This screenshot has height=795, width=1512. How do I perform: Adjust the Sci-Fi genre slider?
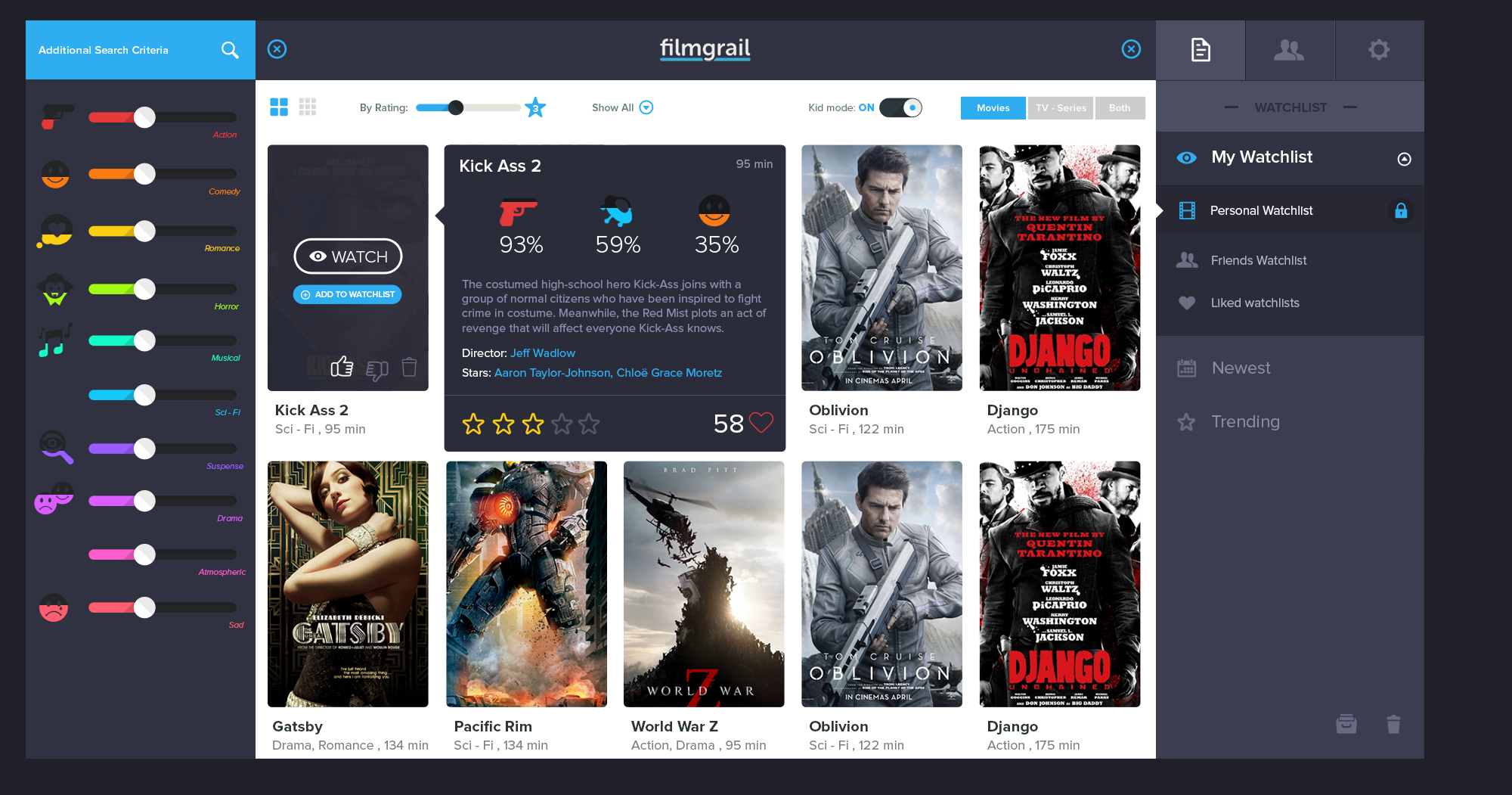tap(144, 395)
